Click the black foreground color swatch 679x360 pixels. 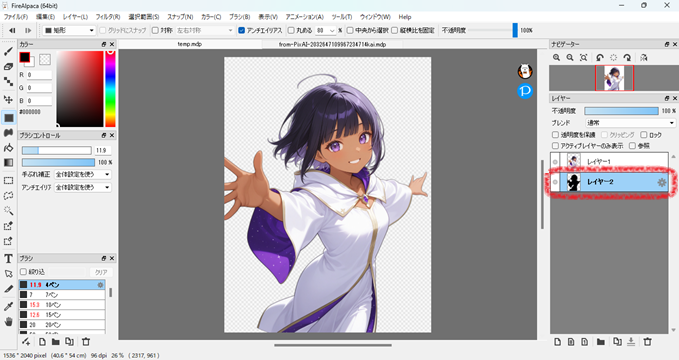pos(24,57)
